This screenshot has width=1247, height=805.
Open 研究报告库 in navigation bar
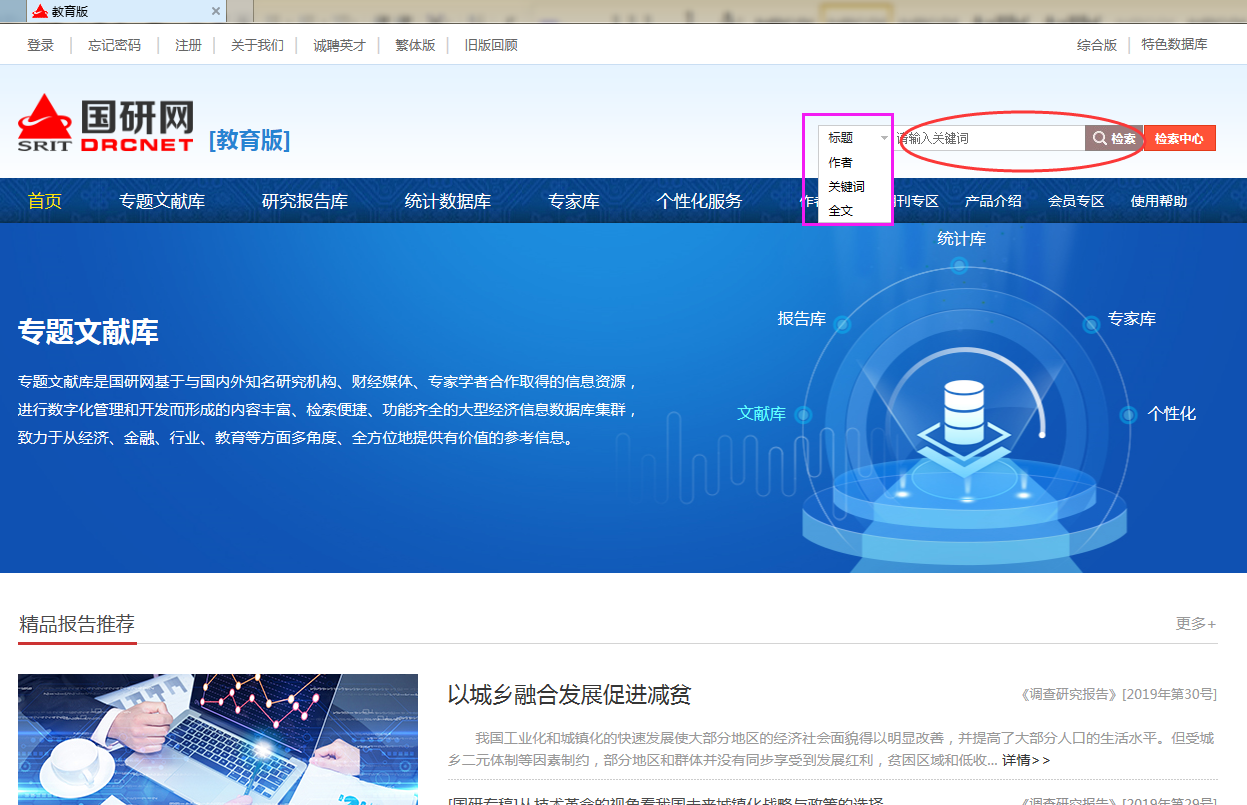(305, 201)
